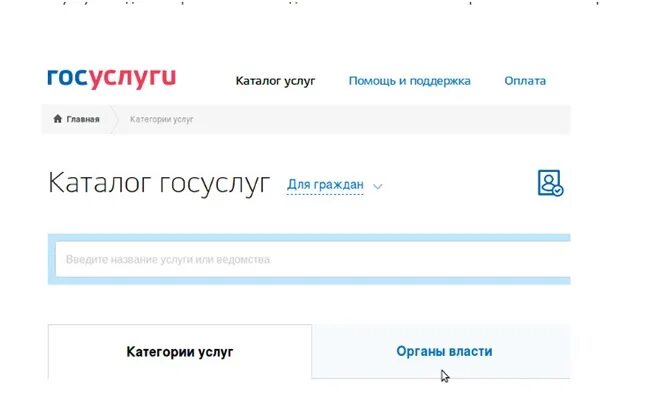The height and width of the screenshot is (417, 650).
Task: Open the Каталог услуг menu item
Action: 275,81
